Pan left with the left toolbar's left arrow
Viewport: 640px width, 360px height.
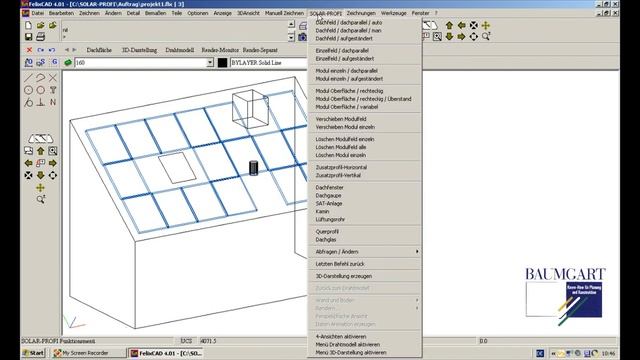pyautogui.click(x=28, y=163)
